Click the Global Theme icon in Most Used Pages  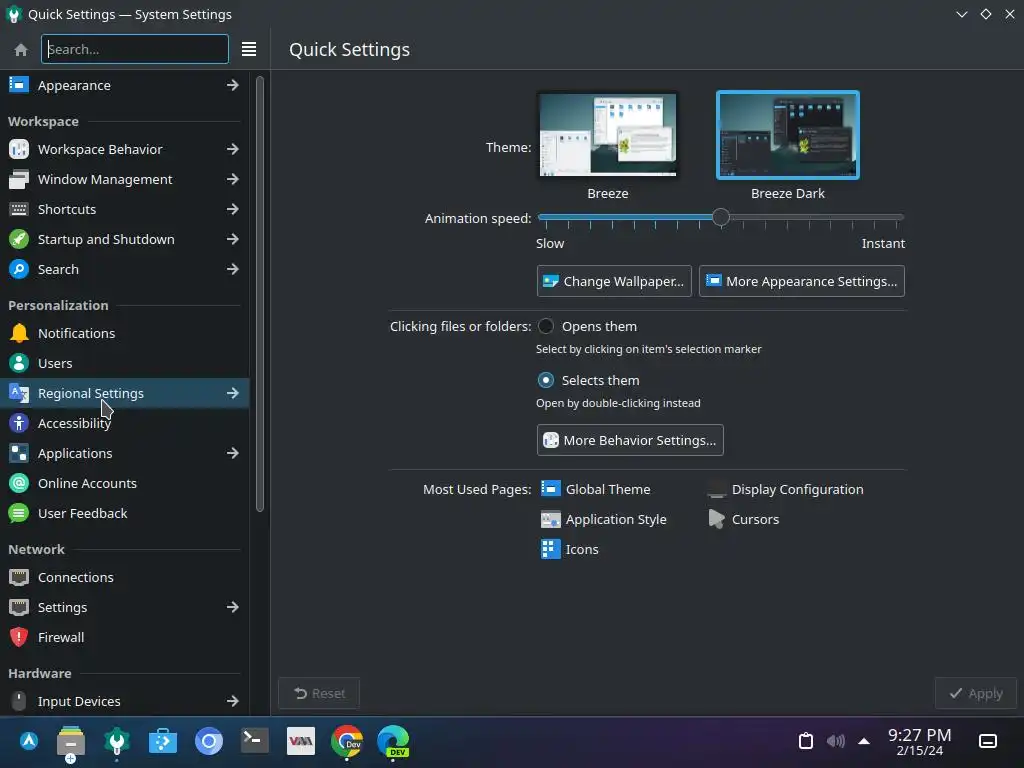tap(551, 489)
